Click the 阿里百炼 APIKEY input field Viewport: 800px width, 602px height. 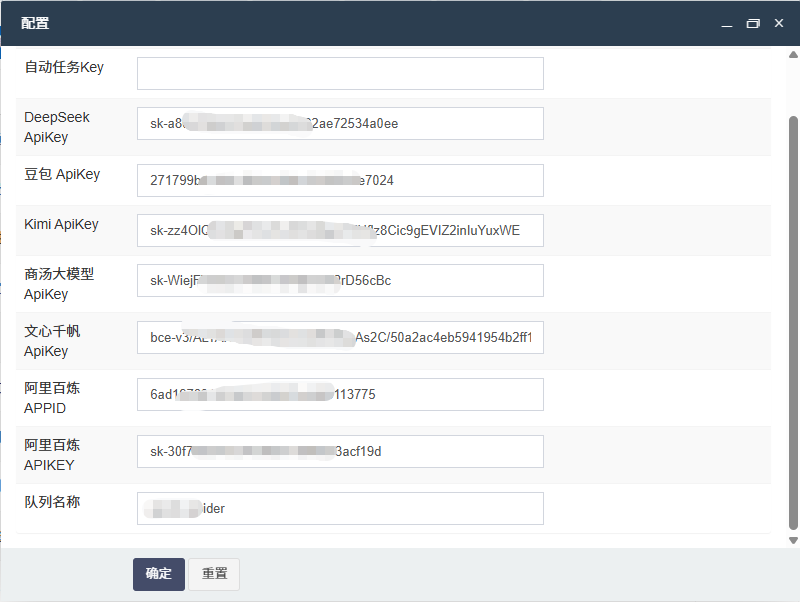[x=340, y=452]
